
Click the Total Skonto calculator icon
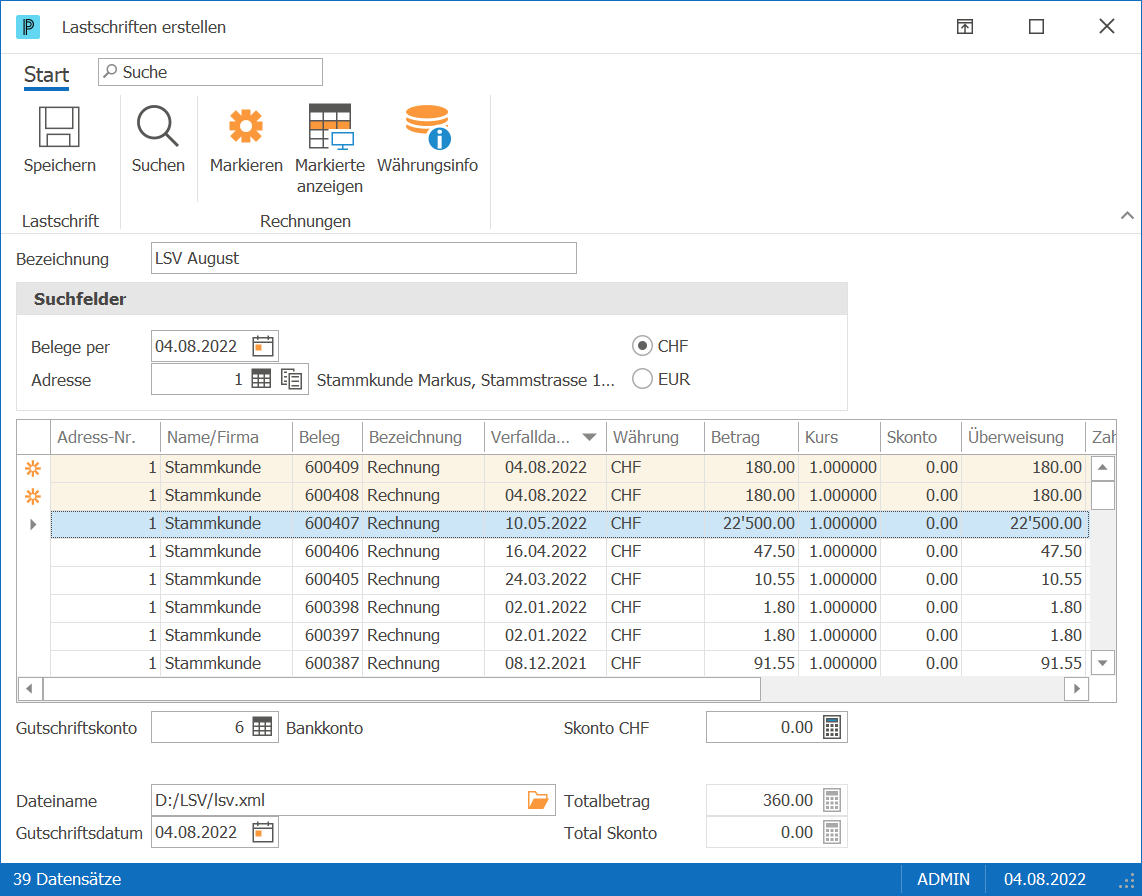pyautogui.click(x=832, y=832)
